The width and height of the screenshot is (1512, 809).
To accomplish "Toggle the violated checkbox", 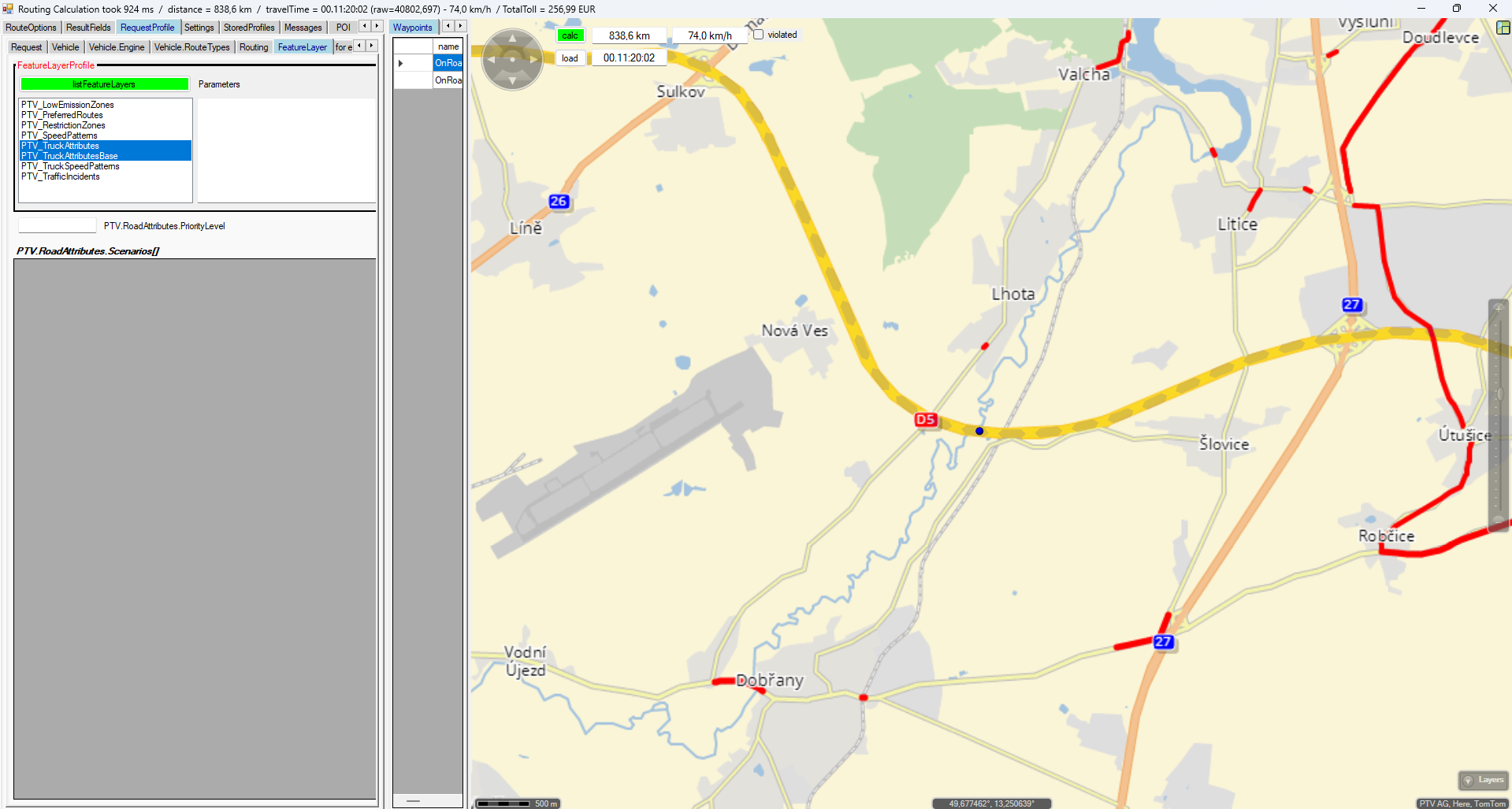I will 758,35.
